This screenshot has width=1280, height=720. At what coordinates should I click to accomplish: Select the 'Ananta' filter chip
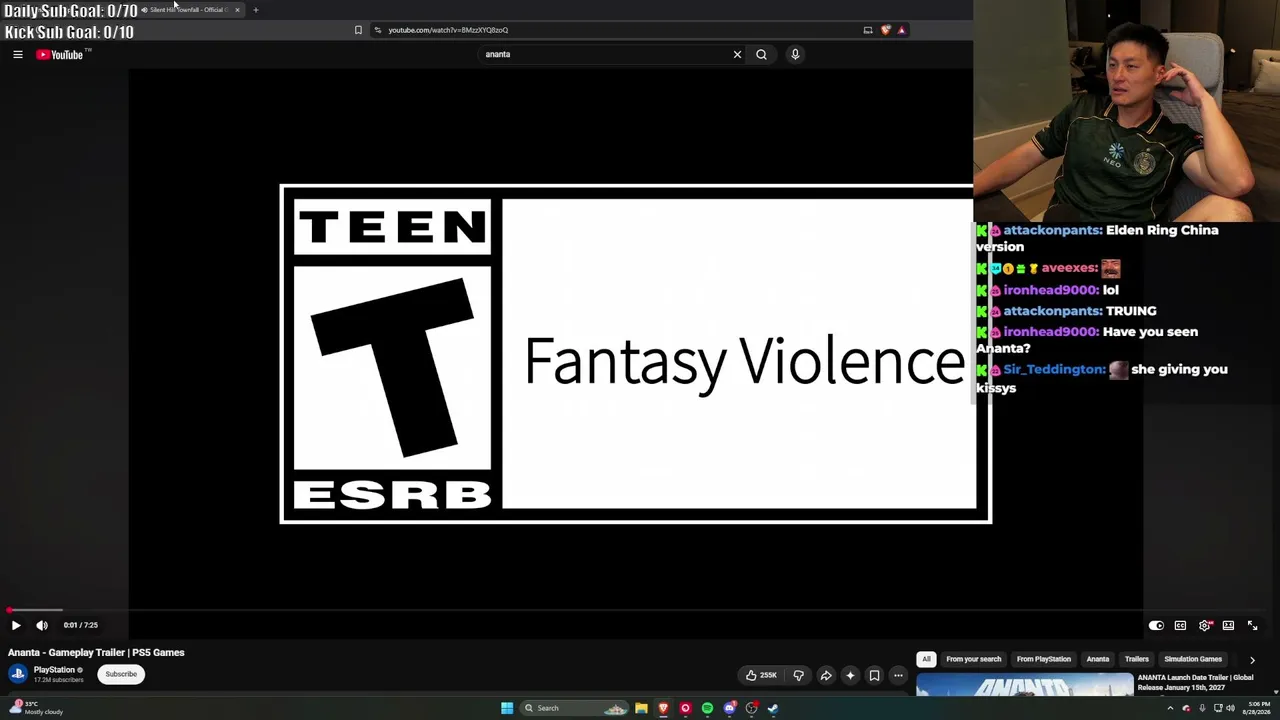(x=1097, y=659)
